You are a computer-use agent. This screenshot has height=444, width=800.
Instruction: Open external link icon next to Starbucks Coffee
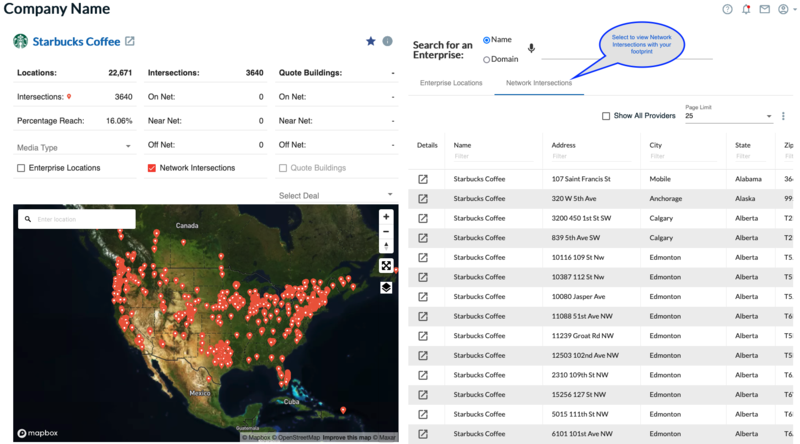(130, 41)
